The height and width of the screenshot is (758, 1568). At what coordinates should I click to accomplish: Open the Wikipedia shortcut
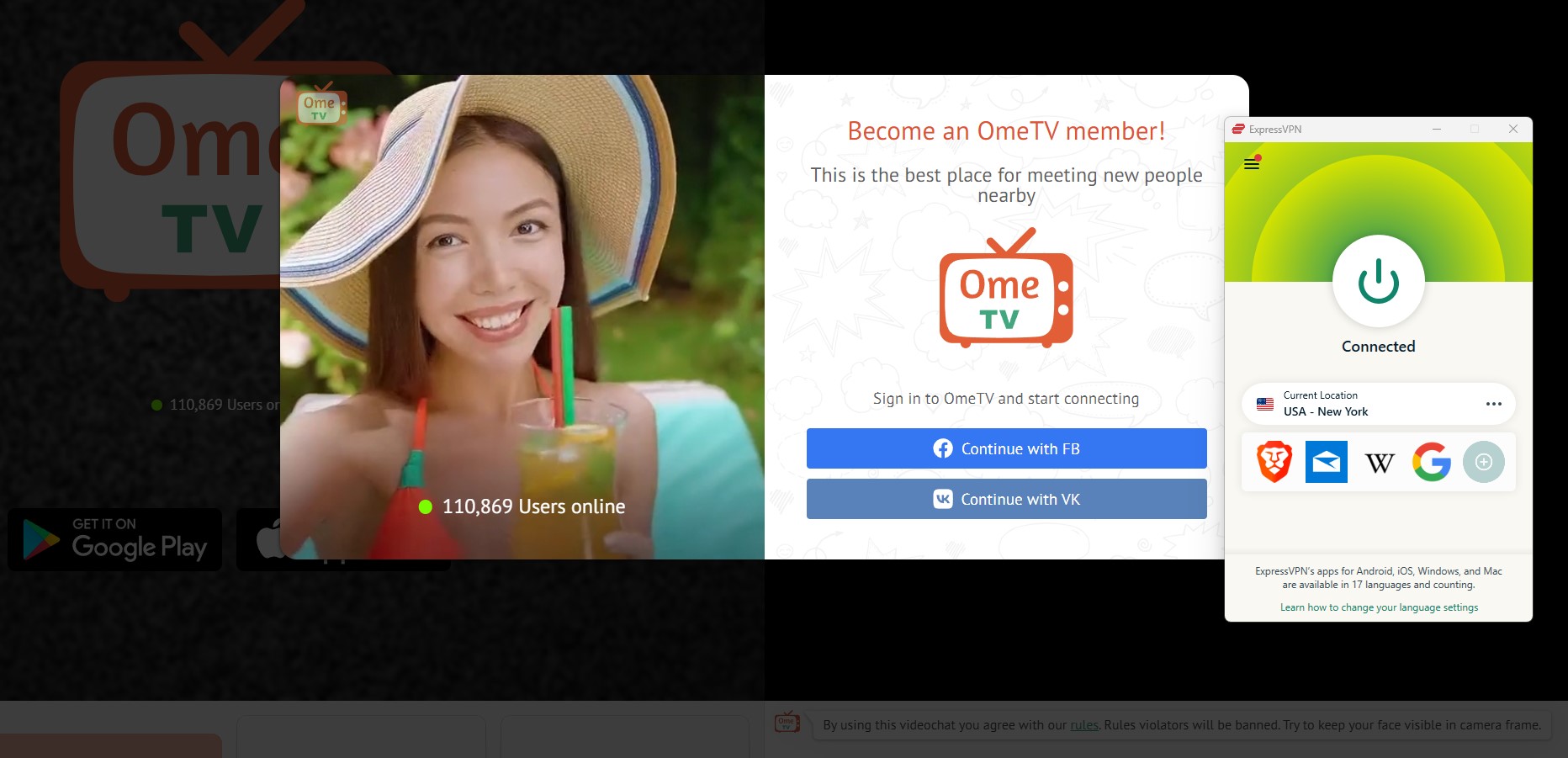[1379, 461]
